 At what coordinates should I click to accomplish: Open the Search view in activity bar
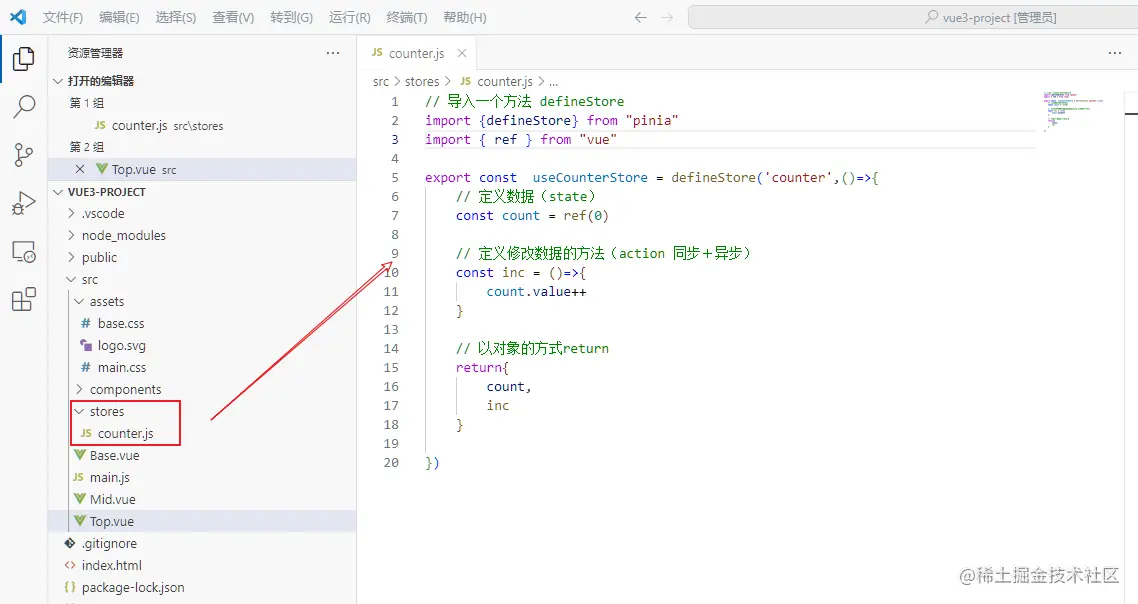coord(23,107)
